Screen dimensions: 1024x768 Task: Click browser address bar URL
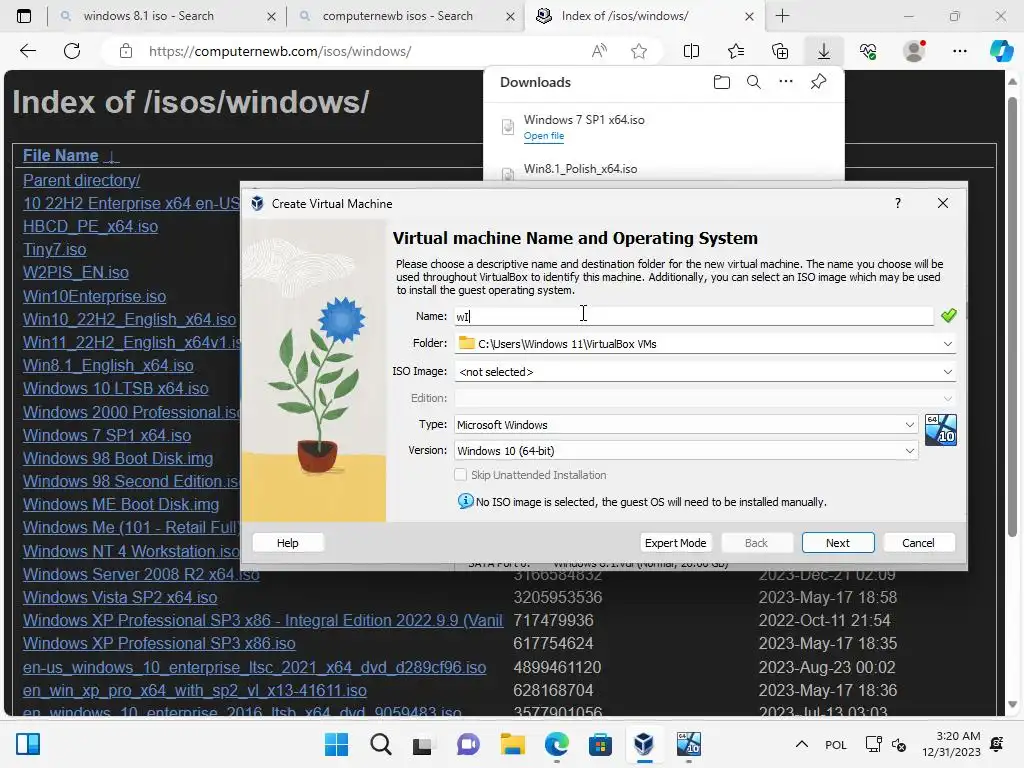click(x=280, y=51)
